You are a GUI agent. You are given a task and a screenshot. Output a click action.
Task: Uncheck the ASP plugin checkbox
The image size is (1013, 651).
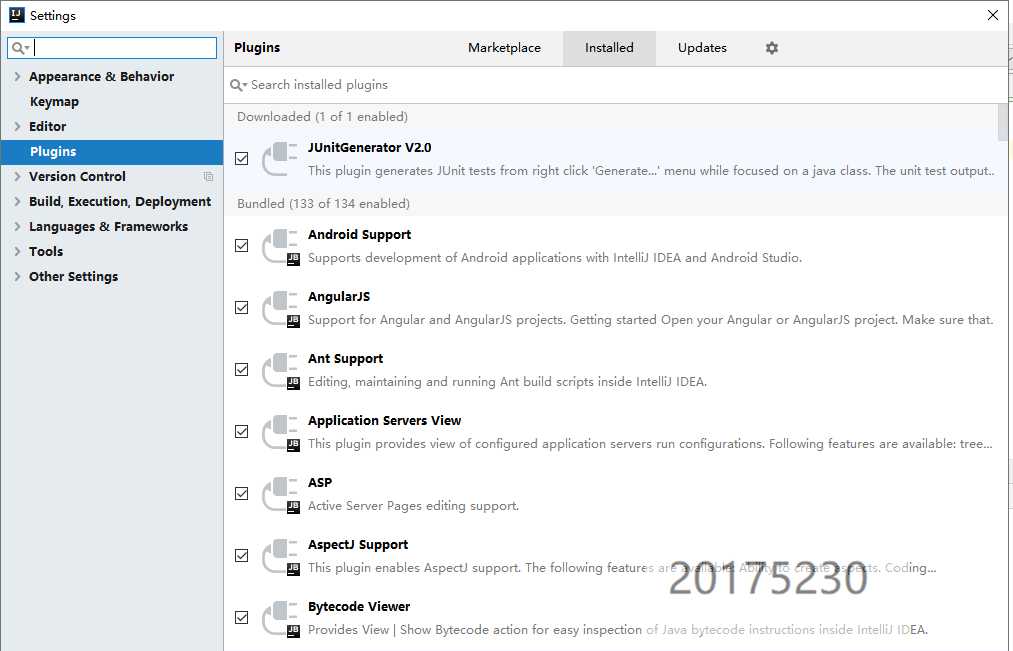(242, 493)
